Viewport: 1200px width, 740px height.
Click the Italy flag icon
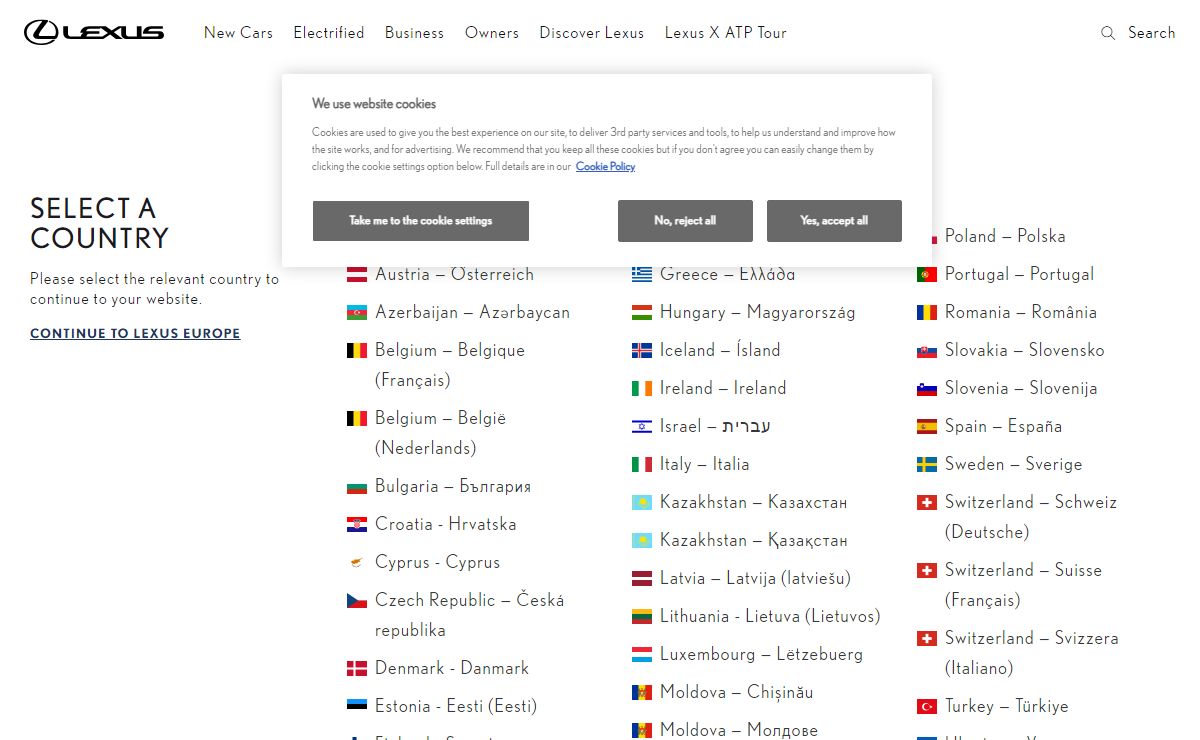tap(642, 464)
